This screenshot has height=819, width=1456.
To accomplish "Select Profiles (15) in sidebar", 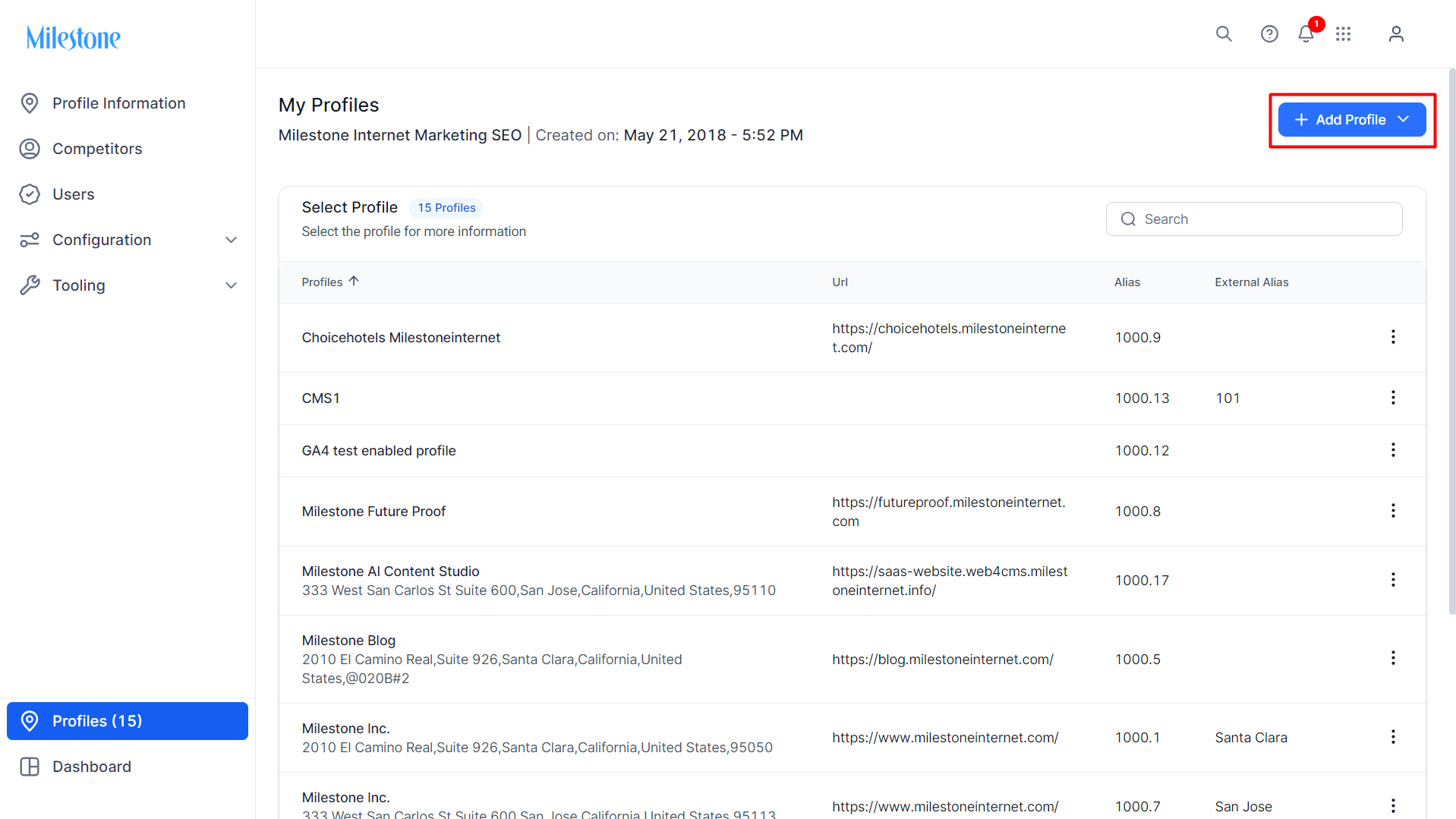I will tap(128, 721).
